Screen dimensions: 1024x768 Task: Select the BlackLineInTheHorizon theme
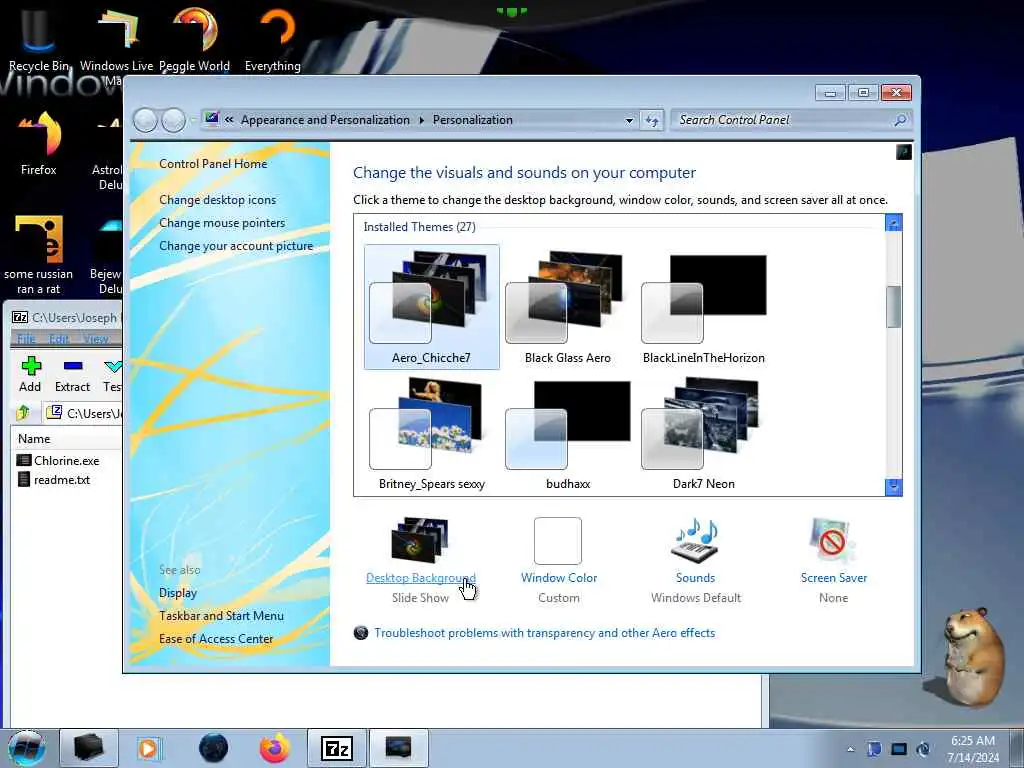(x=703, y=307)
